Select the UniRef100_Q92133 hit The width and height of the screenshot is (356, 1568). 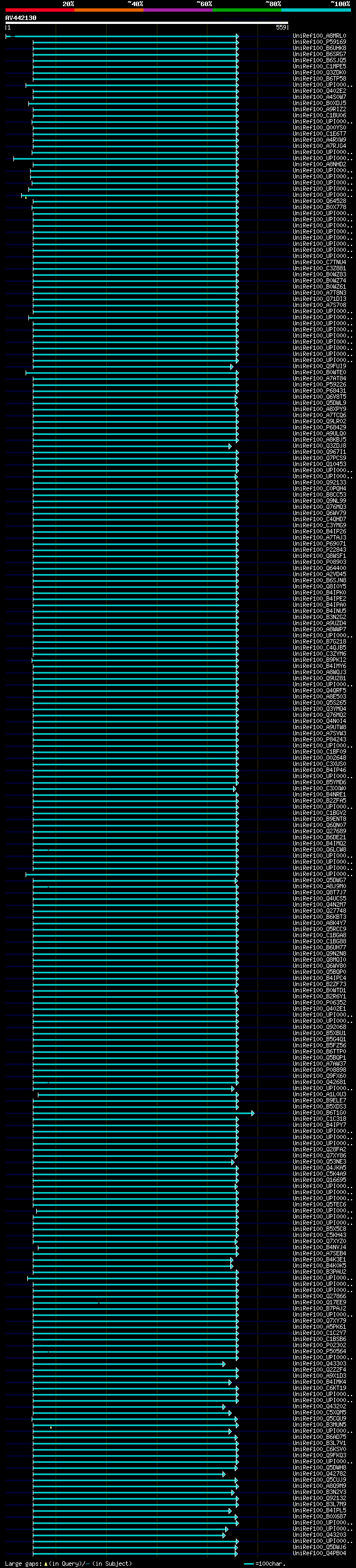319,483
